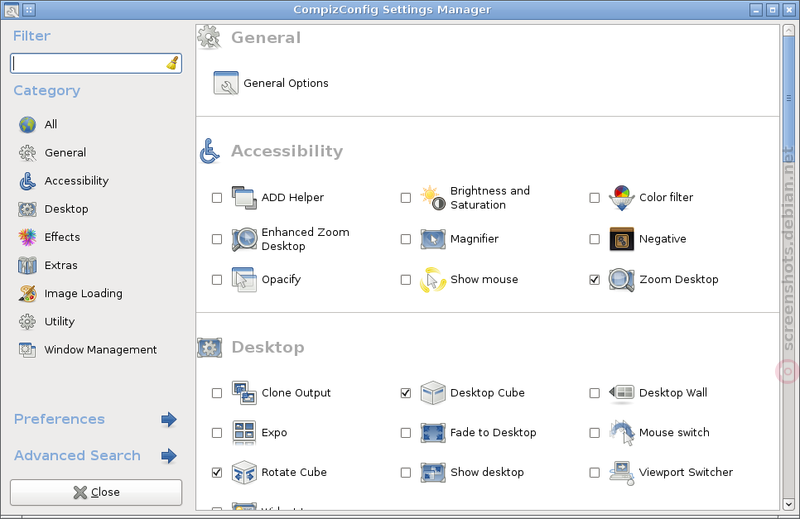The width and height of the screenshot is (800, 519).
Task: Disable the Desktop Cube checkbox
Action: [x=406, y=393]
